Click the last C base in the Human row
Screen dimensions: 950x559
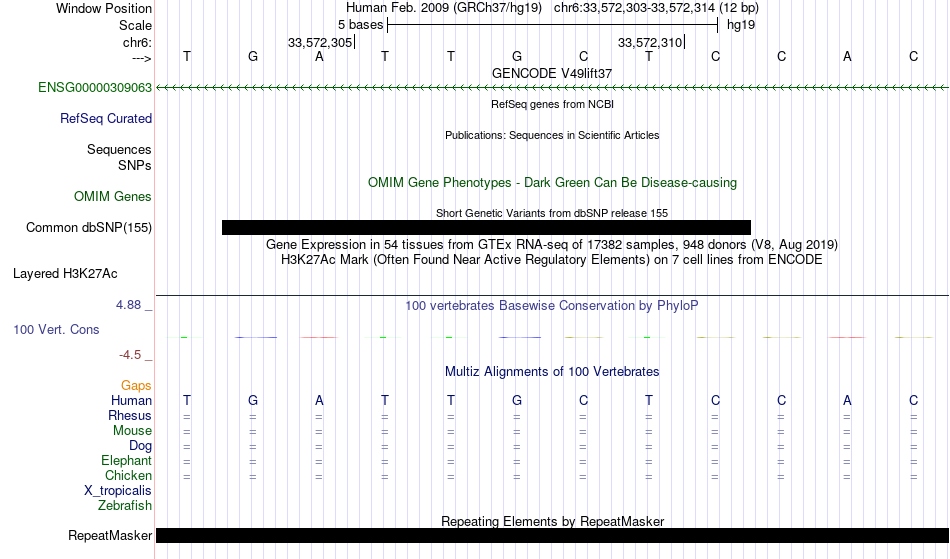[913, 400]
